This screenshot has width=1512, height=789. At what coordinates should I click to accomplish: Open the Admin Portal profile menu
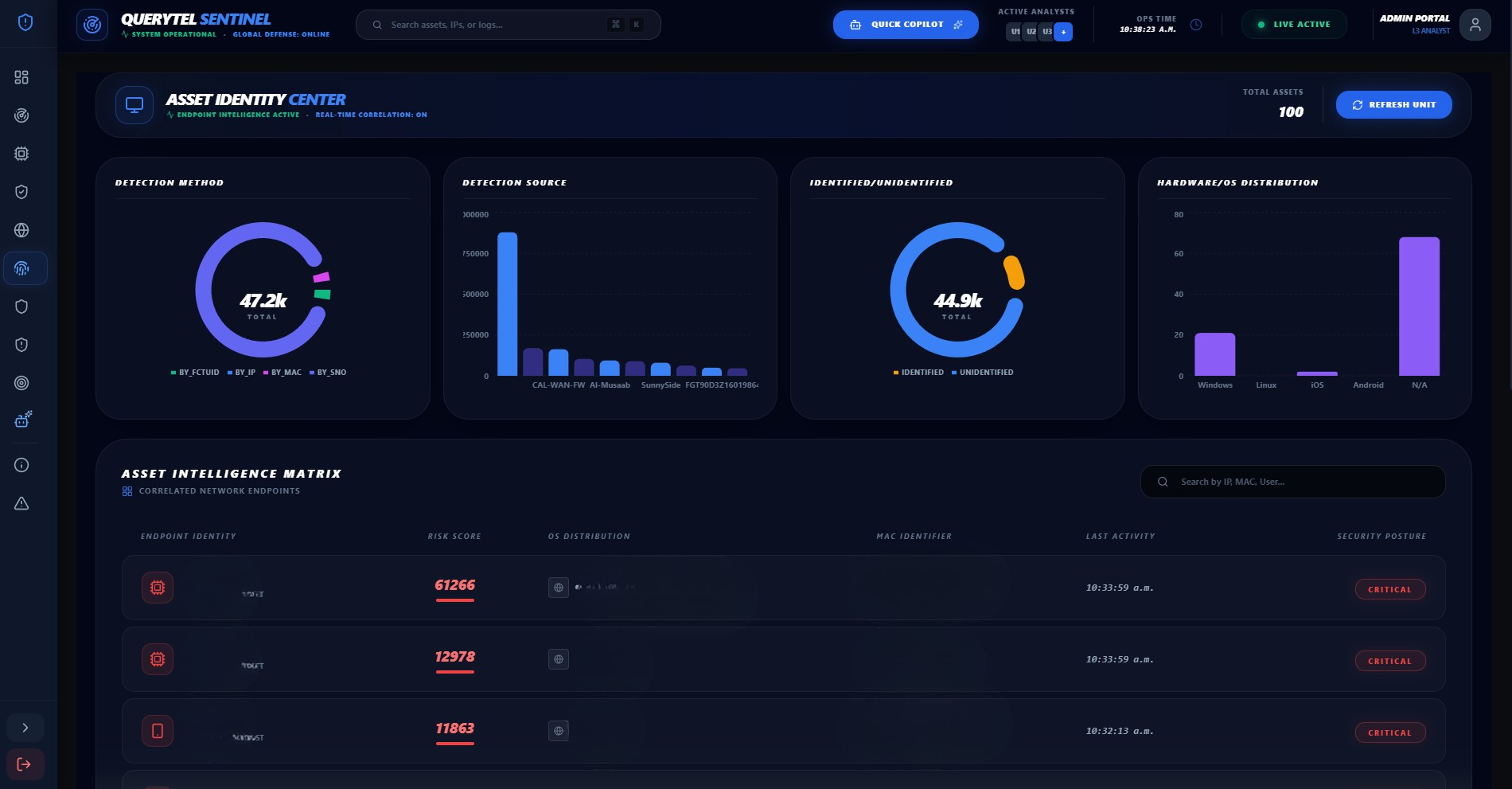pyautogui.click(x=1476, y=24)
